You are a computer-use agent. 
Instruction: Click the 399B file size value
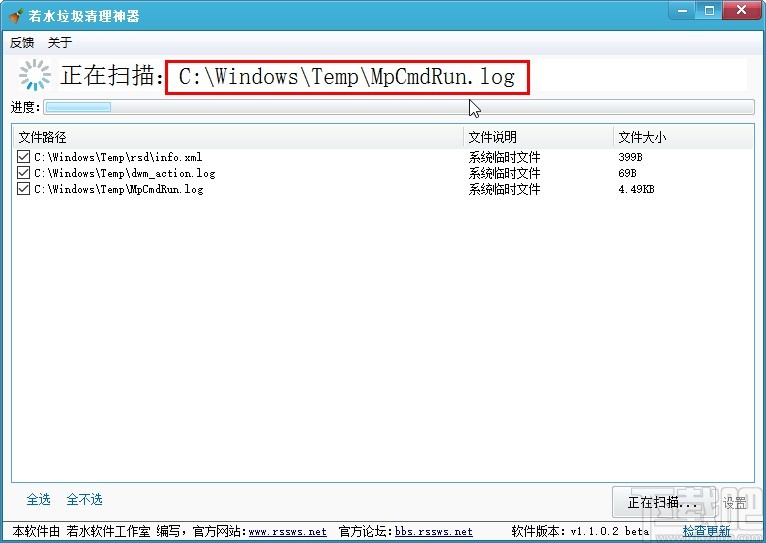(x=630, y=157)
